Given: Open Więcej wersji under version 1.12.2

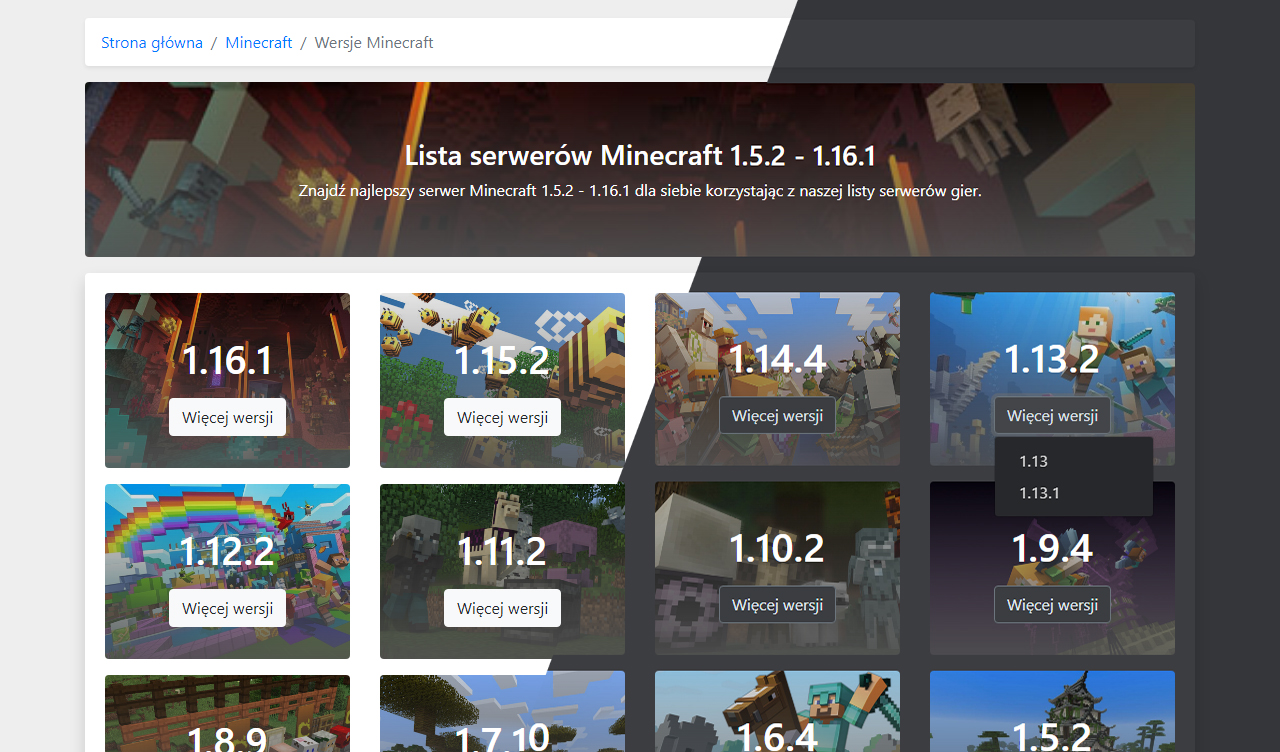Looking at the screenshot, I should coord(227,608).
